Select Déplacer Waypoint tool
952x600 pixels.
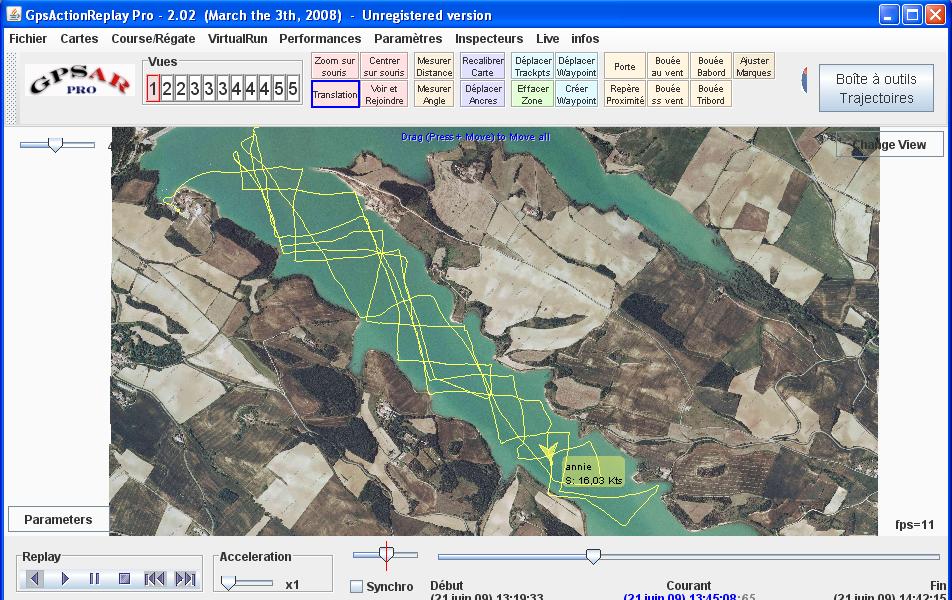576,66
